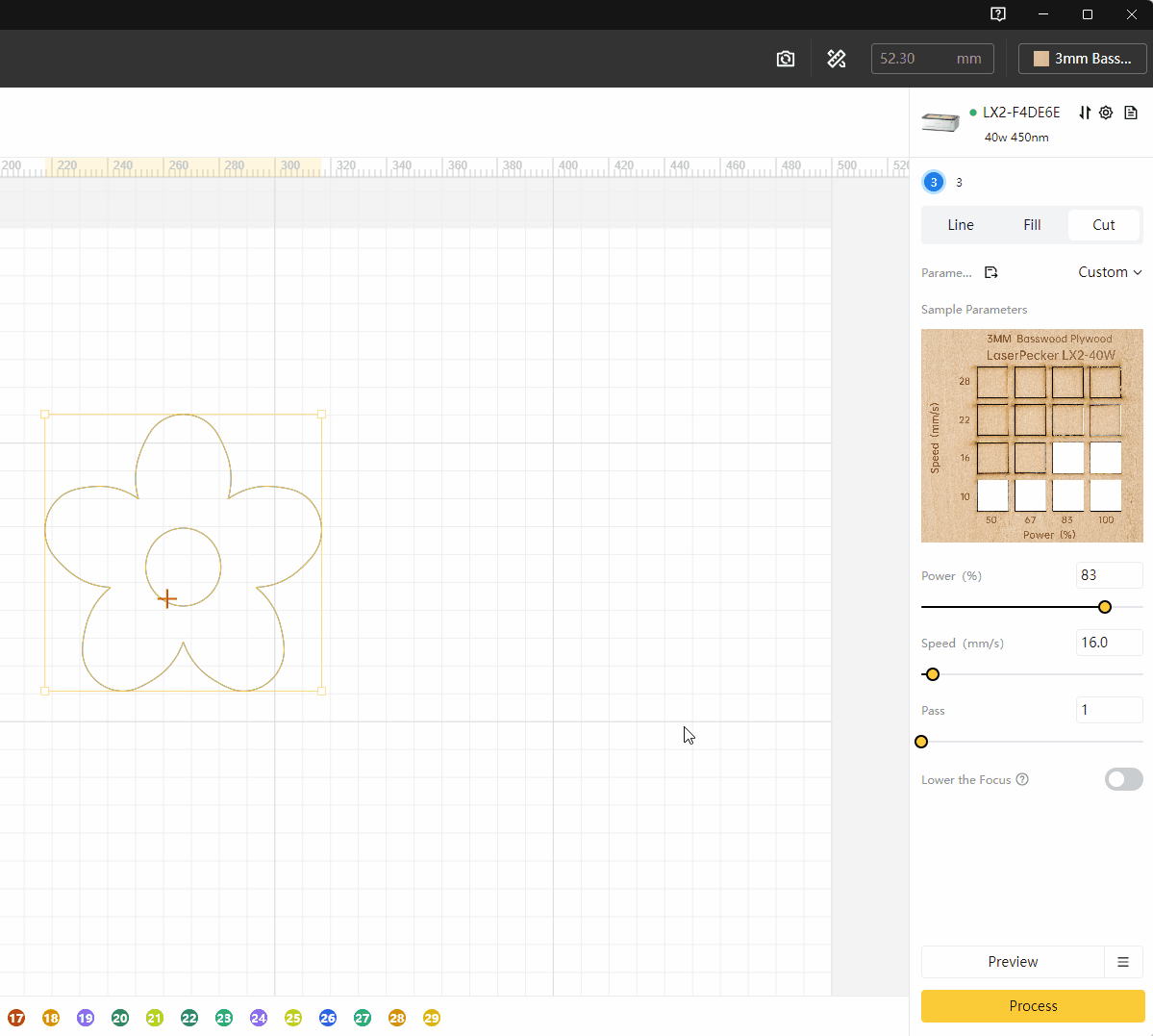Click the bottom-left selection handle of flower
The image size is (1153, 1036).
click(45, 691)
